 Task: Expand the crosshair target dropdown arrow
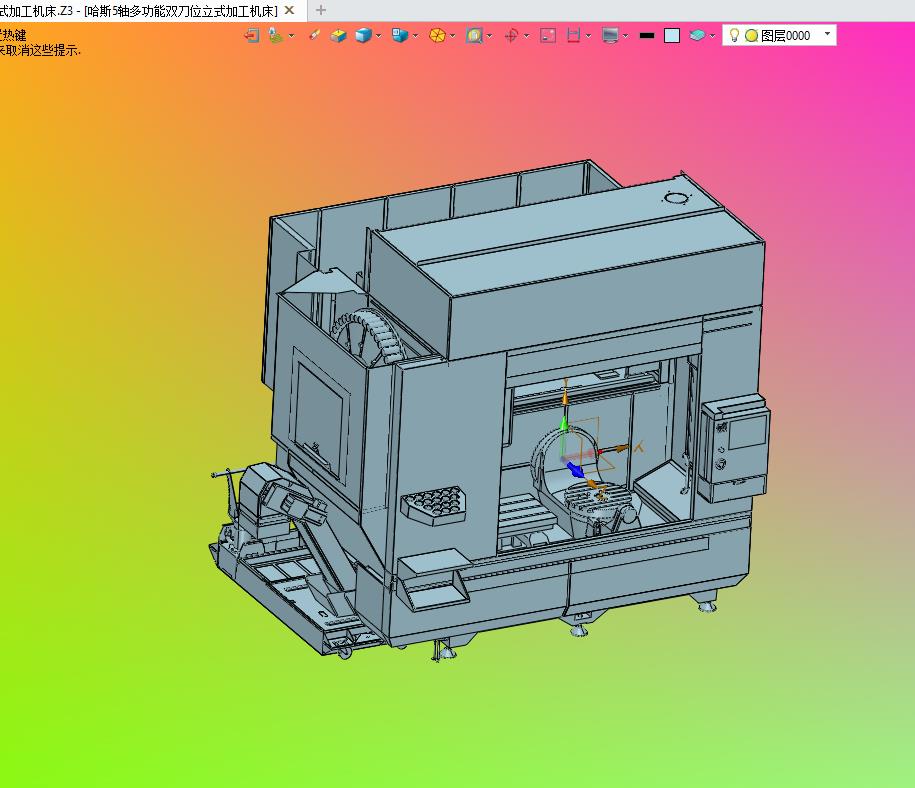click(x=527, y=36)
